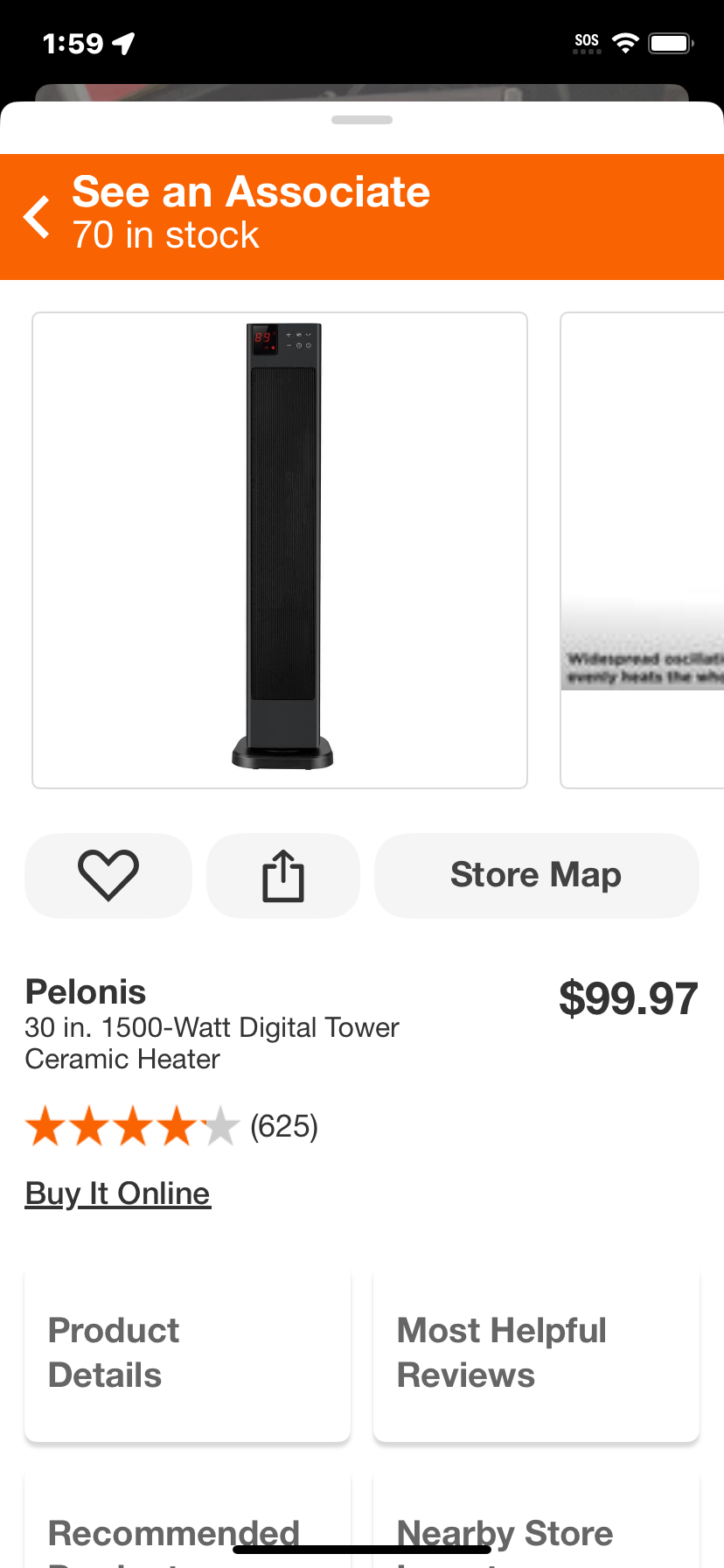This screenshot has width=724, height=1568.
Task: Add heater to favorites with heart icon
Action: pos(108,875)
